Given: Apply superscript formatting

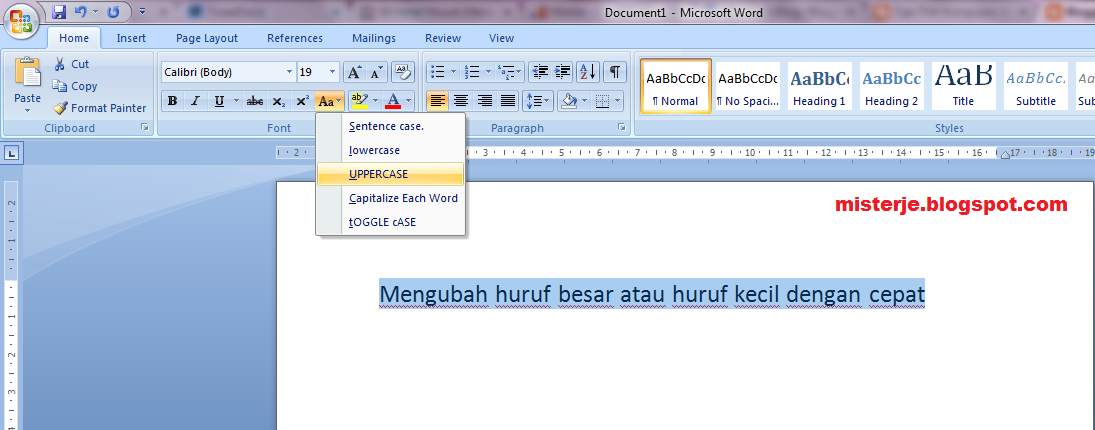Looking at the screenshot, I should pyautogui.click(x=302, y=101).
